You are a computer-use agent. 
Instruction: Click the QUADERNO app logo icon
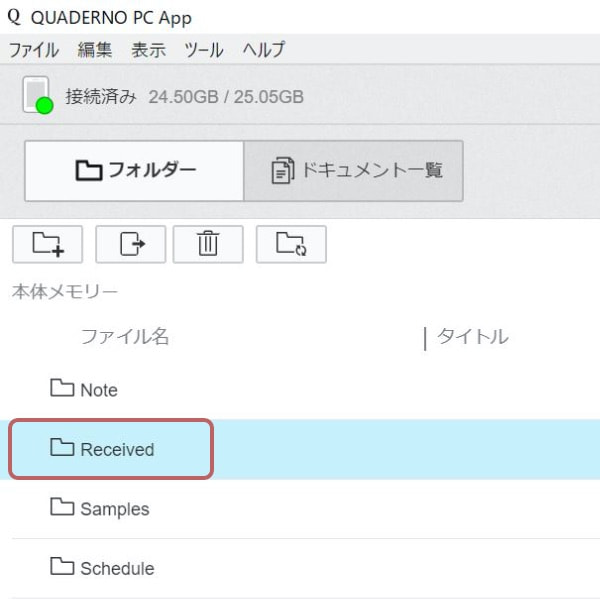point(14,18)
